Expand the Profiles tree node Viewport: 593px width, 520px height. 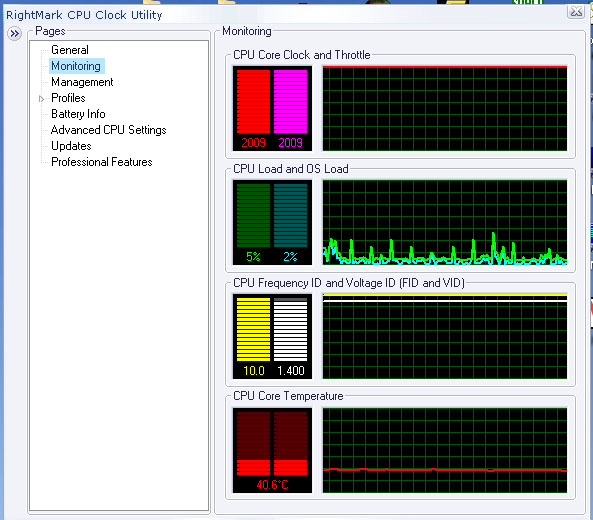tap(41, 99)
